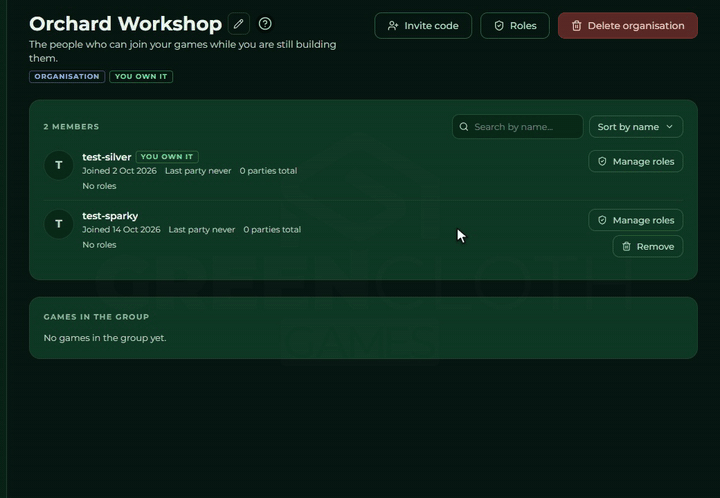The image size is (720, 498).
Task: Click the 2 MEMBERS heading
Action: tap(71, 127)
